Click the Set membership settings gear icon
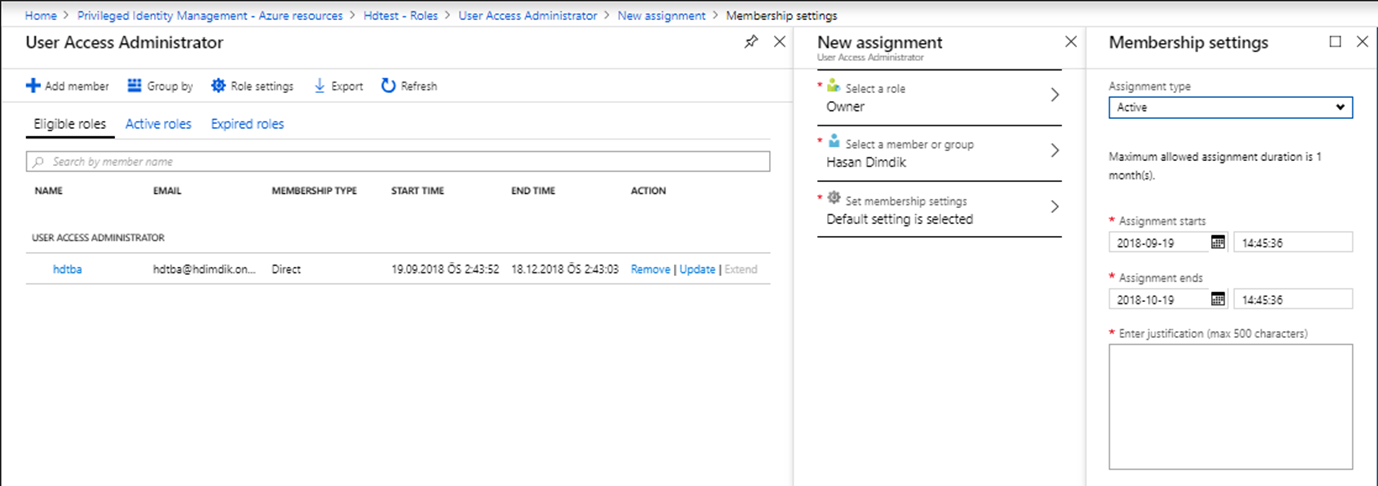This screenshot has height=486, width=1378. 834,198
